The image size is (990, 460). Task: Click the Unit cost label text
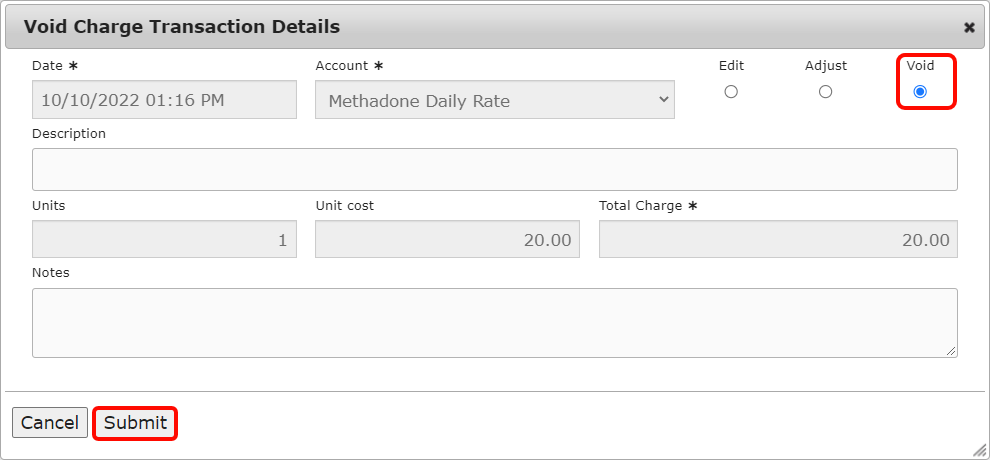click(x=344, y=206)
